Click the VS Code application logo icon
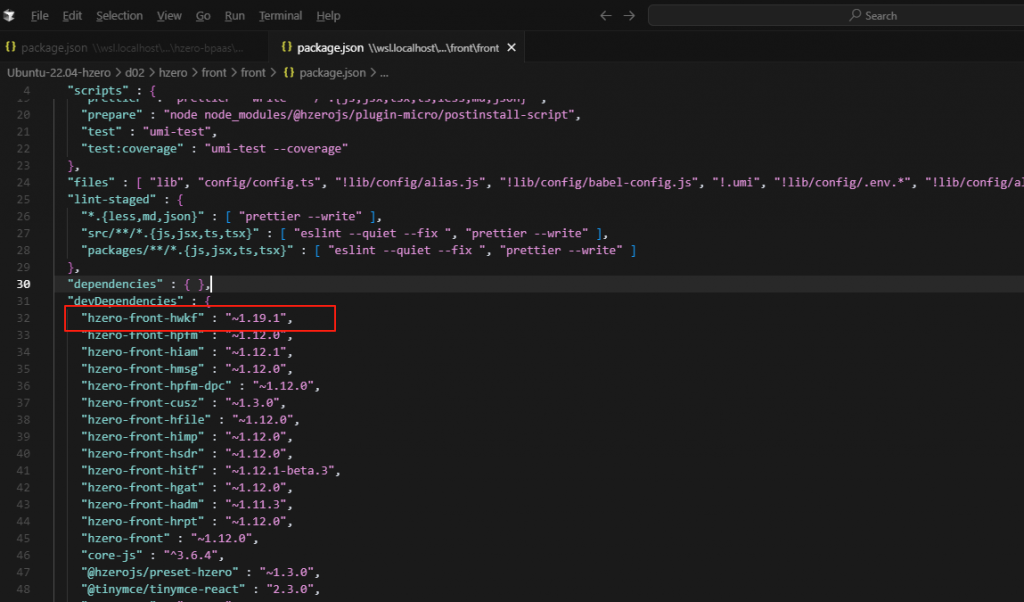1024x602 pixels. [x=9, y=16]
